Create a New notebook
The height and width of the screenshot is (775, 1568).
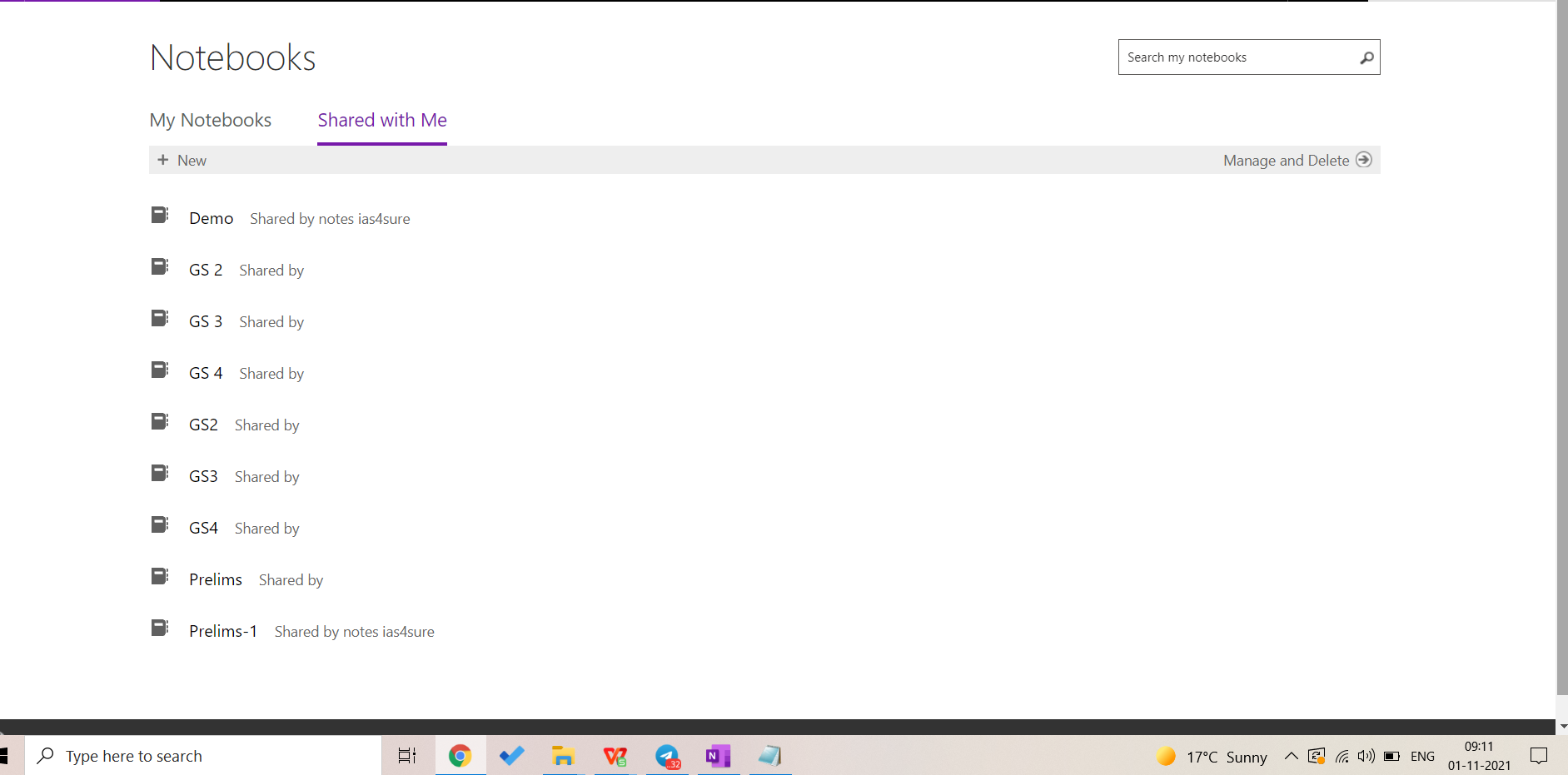[x=182, y=160]
